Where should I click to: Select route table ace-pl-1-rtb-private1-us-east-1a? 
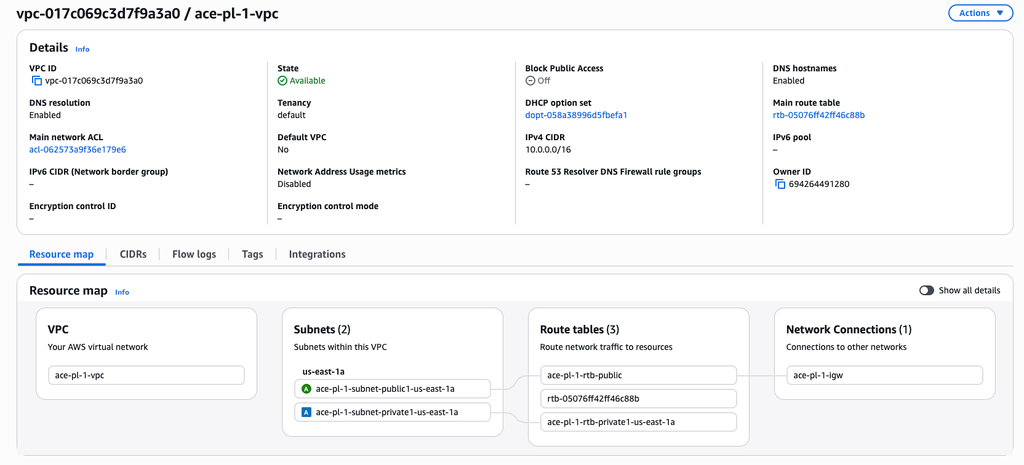(x=639, y=422)
